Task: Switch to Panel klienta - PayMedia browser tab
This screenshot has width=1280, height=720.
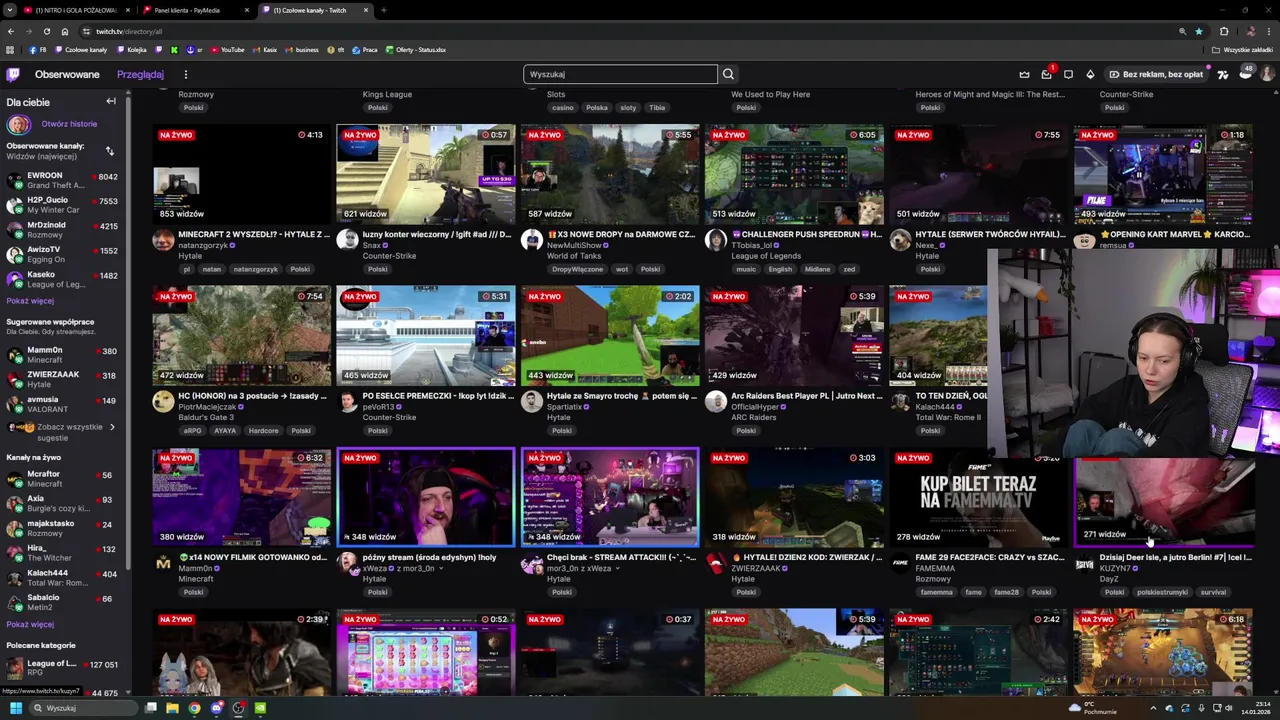Action: pos(196,10)
